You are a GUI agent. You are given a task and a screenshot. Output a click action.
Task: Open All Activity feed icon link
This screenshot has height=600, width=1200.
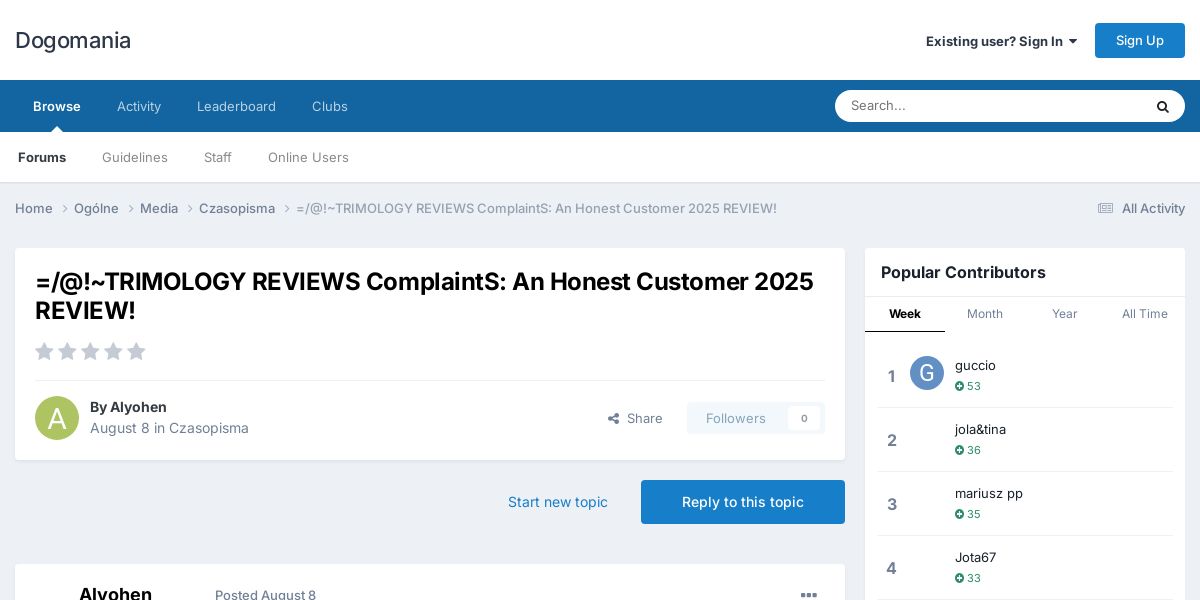[1141, 208]
